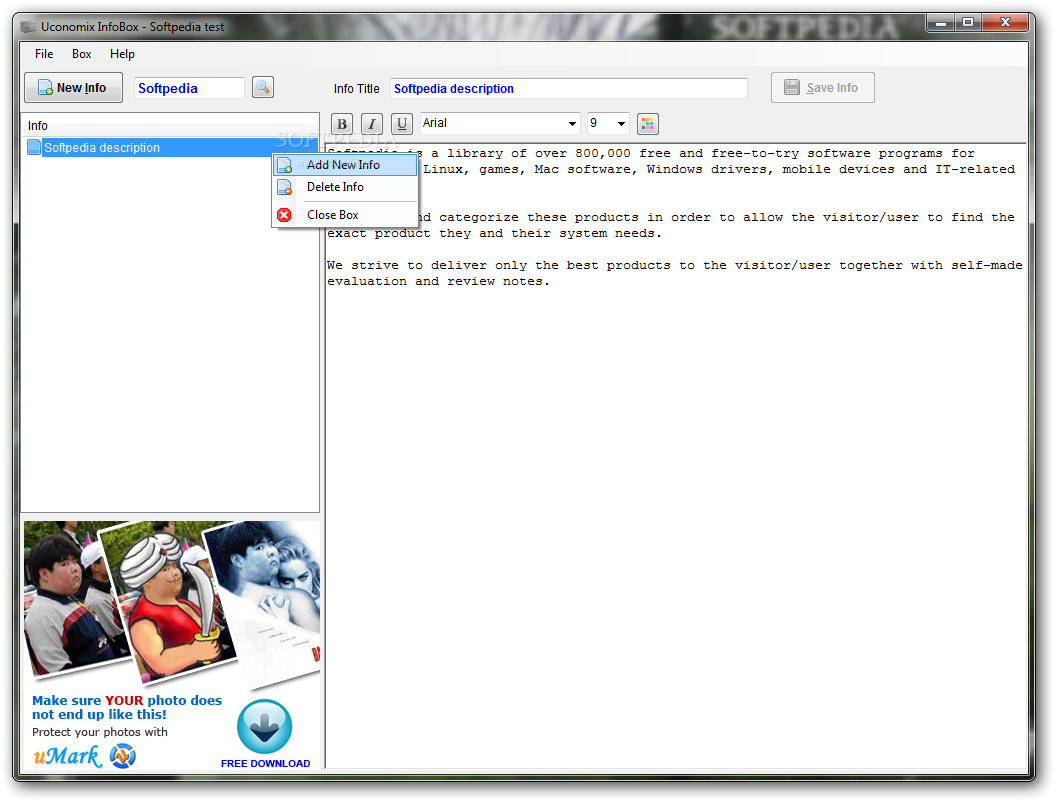Toggle Bold formatting
Image resolution: width=1056 pixels, height=802 pixels.
point(342,124)
